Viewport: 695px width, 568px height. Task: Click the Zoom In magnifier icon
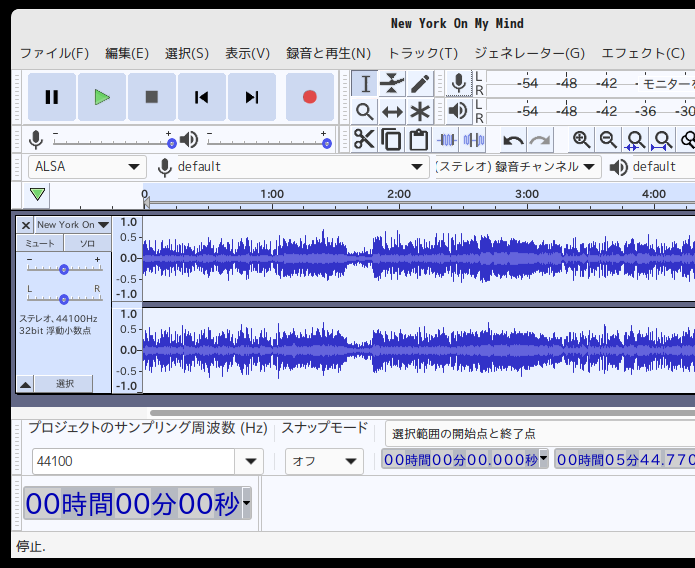581,140
